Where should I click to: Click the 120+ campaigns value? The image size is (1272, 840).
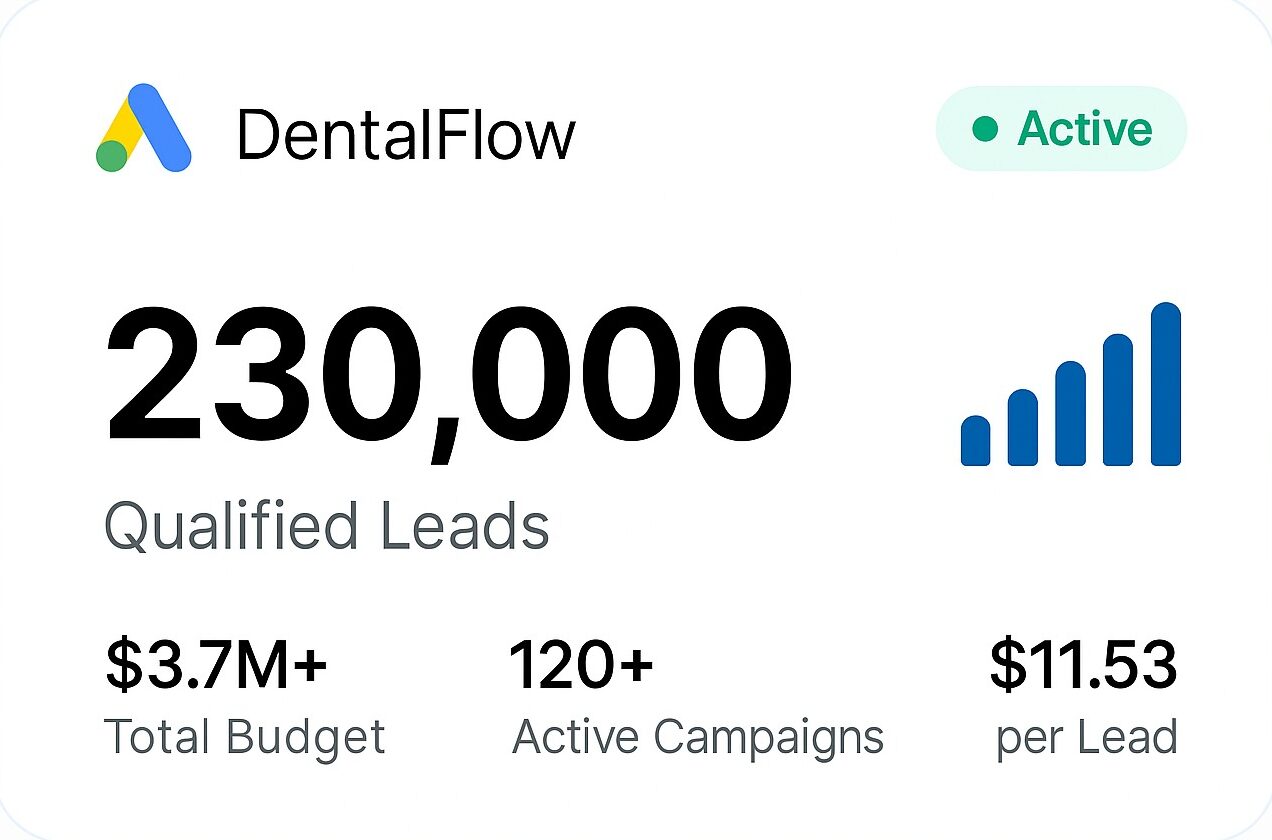pyautogui.click(x=581, y=665)
